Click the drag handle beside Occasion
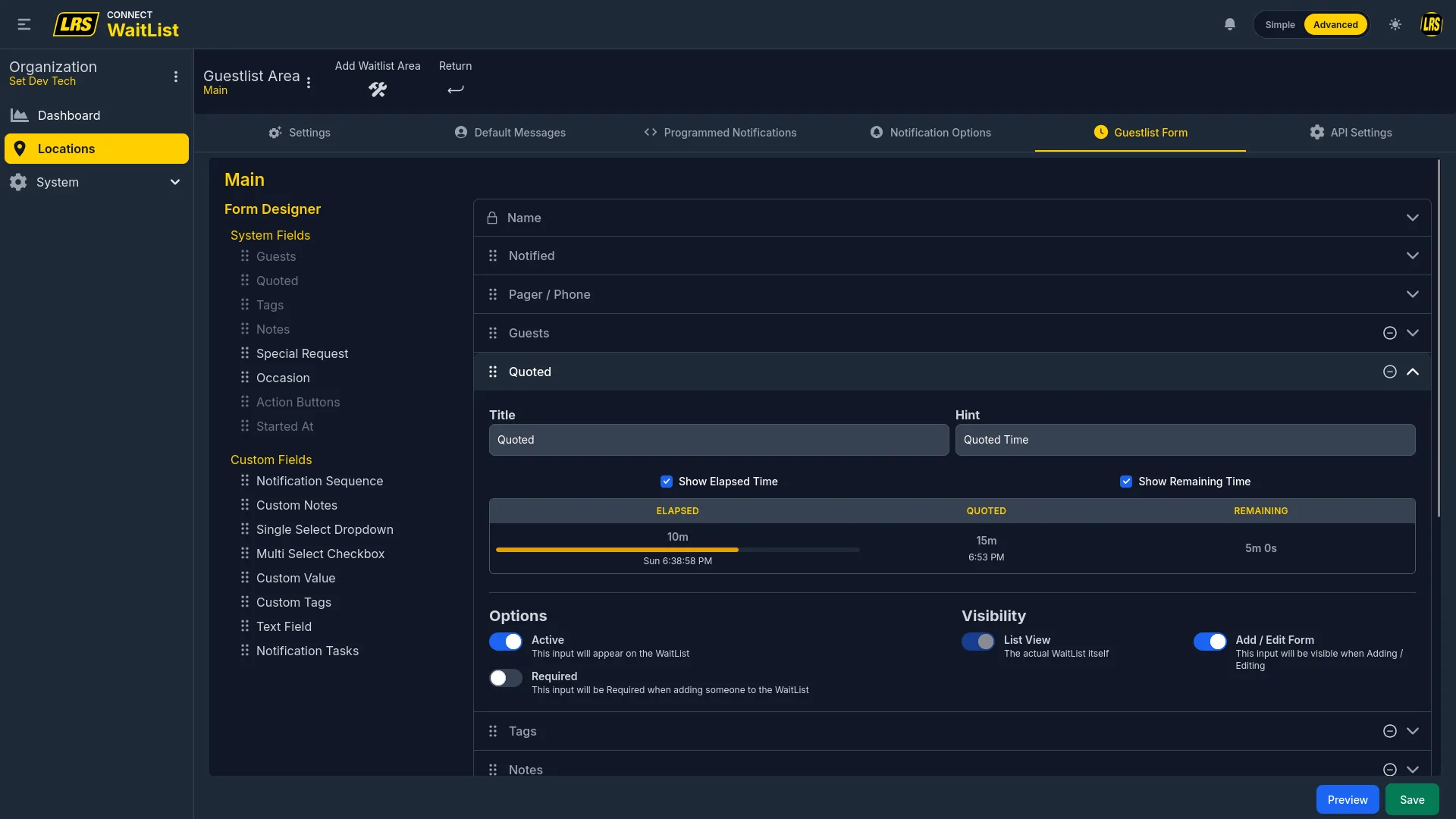The image size is (1456, 819). pos(245,377)
